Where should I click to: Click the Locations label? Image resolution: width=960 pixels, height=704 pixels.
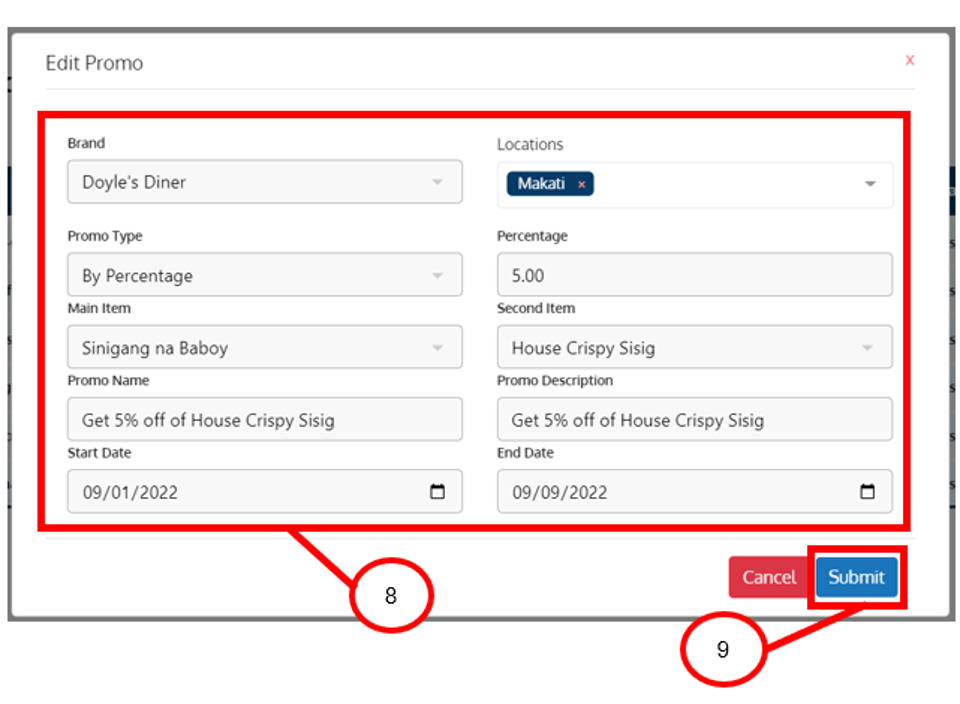pyautogui.click(x=530, y=144)
